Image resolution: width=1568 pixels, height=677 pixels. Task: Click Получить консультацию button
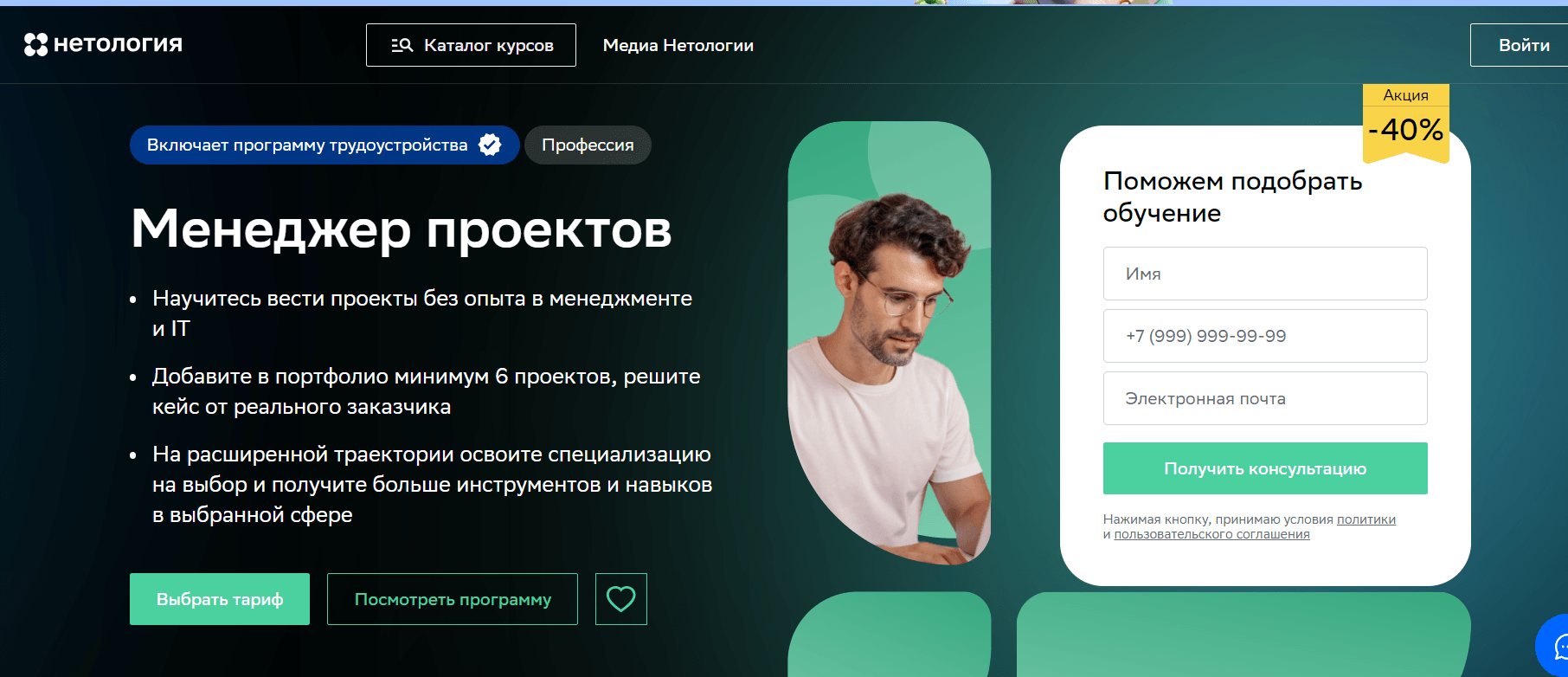tap(1265, 468)
